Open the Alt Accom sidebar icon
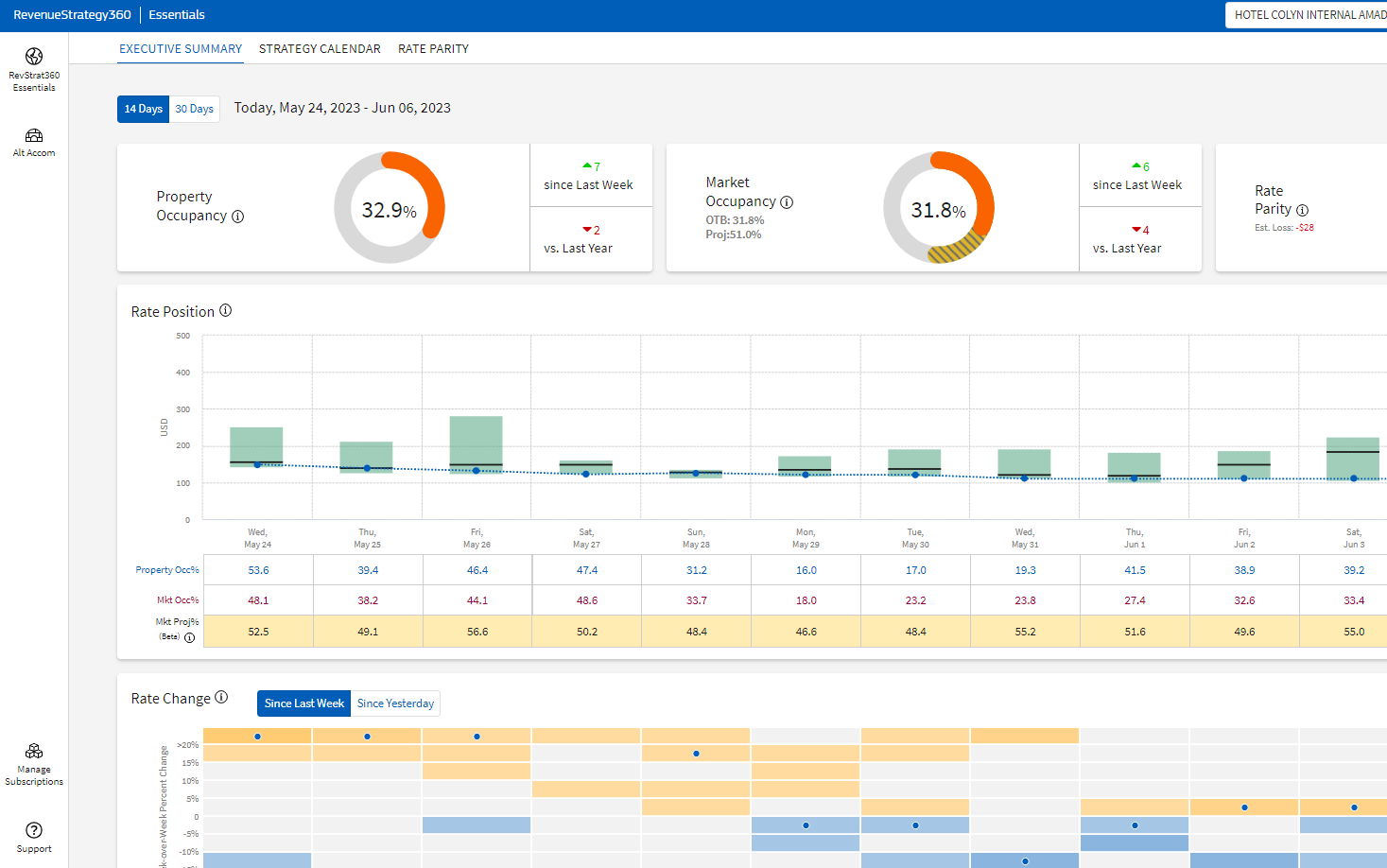The height and width of the screenshot is (868, 1387). [34, 136]
